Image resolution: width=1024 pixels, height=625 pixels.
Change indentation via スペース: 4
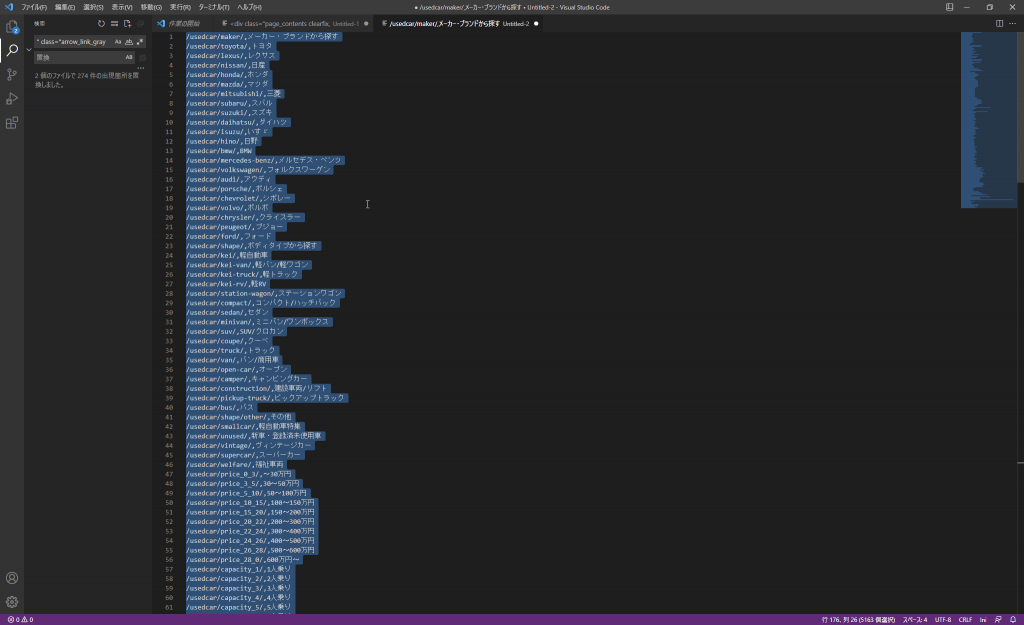click(914, 620)
